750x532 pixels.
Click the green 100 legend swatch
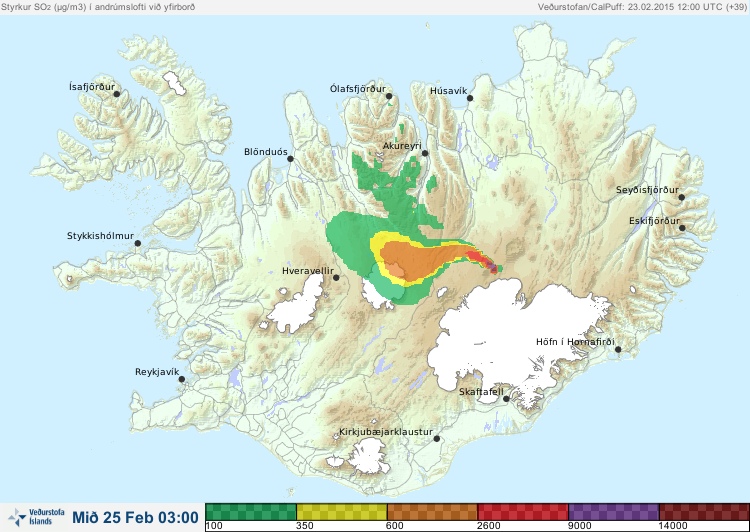pos(251,512)
